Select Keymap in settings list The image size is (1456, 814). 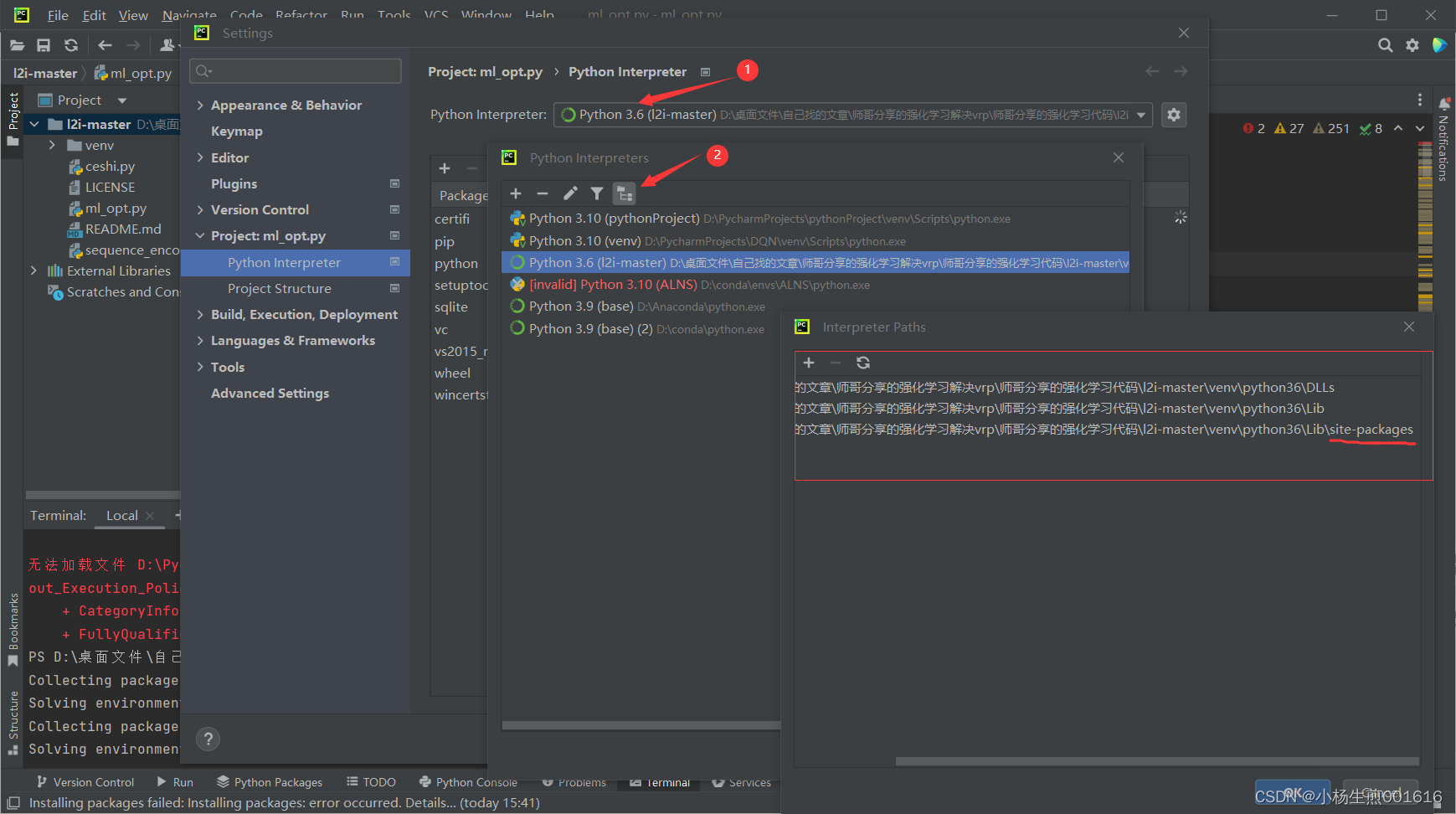point(236,131)
